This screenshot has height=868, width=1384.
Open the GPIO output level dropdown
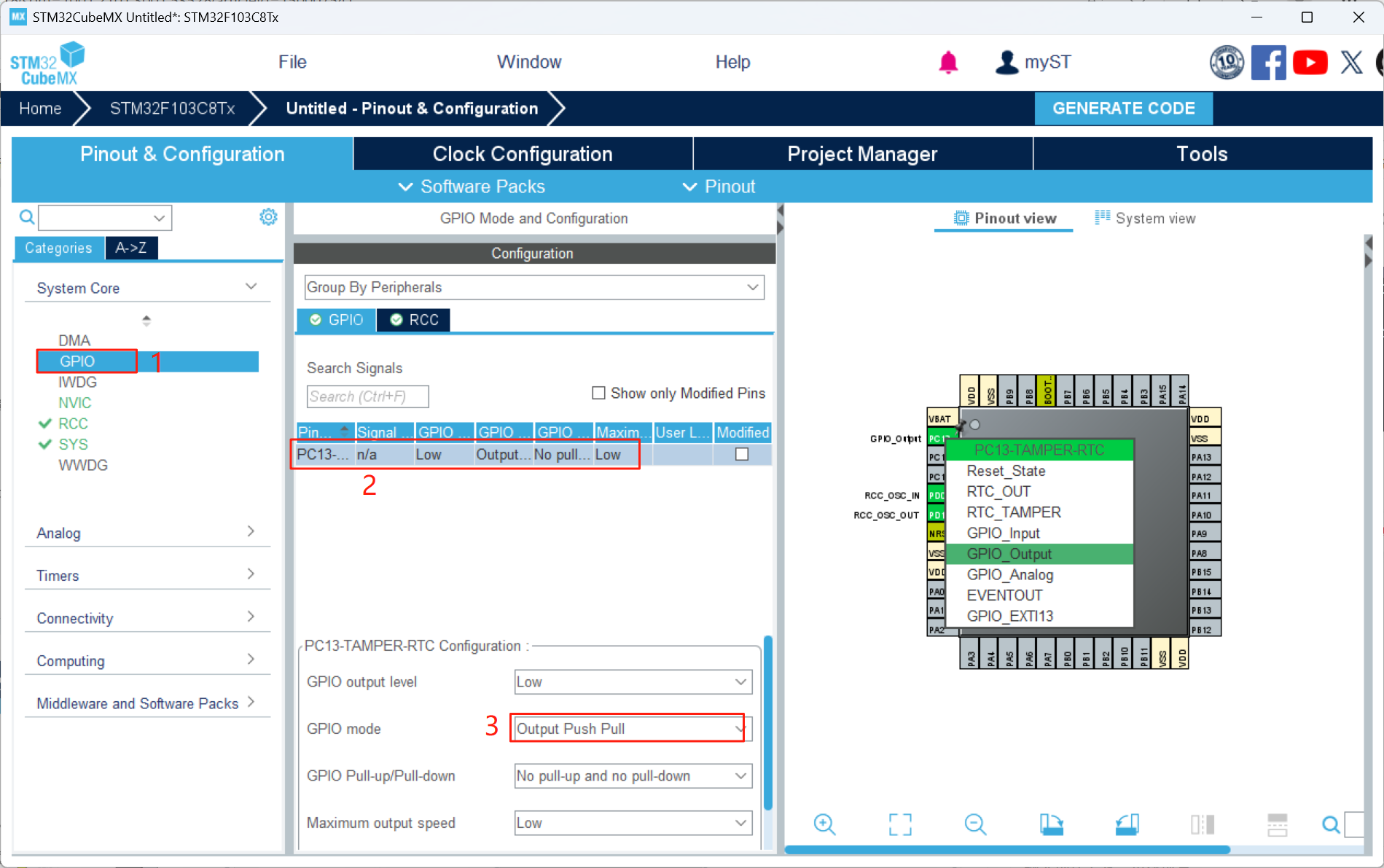coord(633,682)
